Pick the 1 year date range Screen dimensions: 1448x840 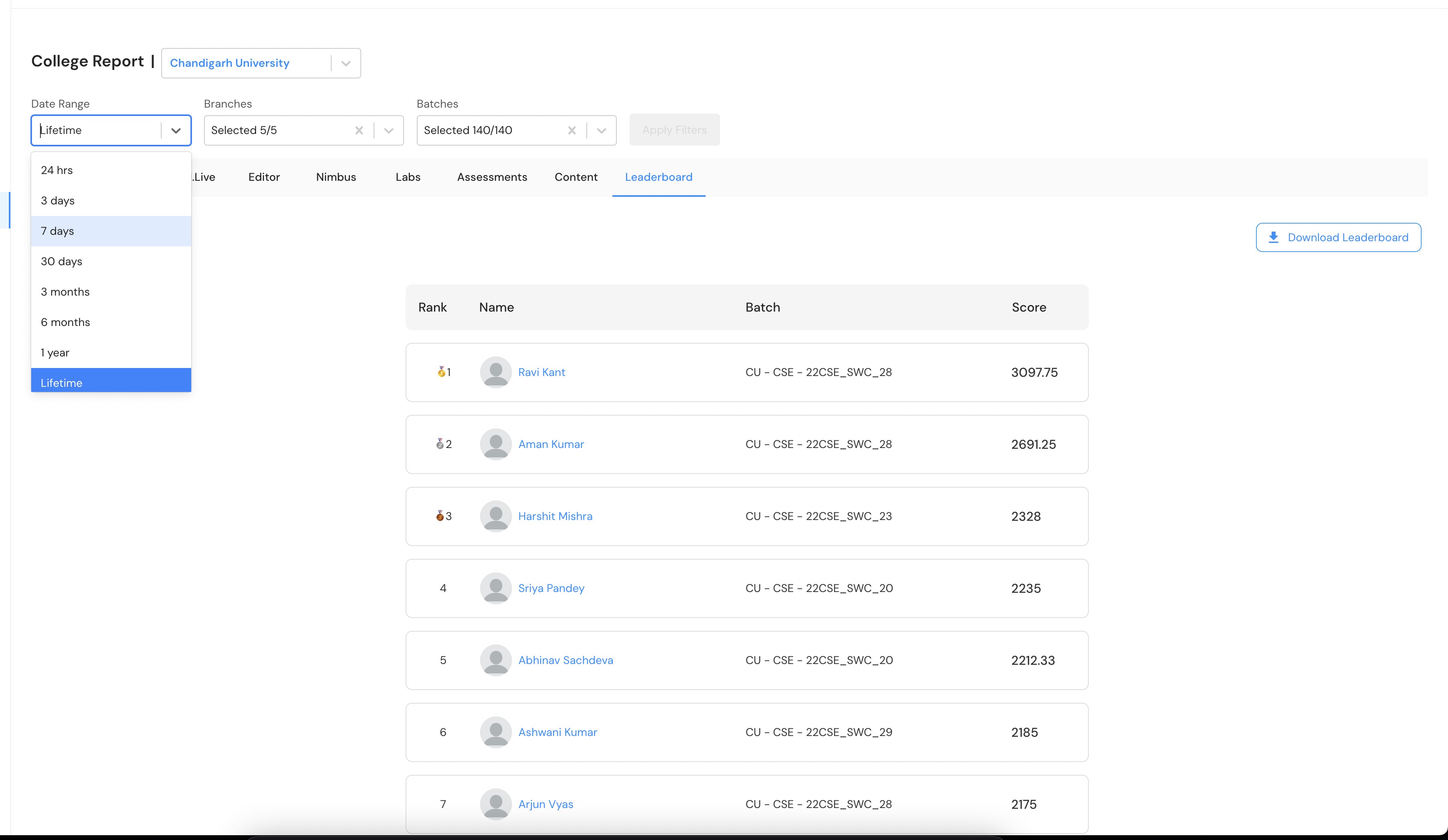55,353
